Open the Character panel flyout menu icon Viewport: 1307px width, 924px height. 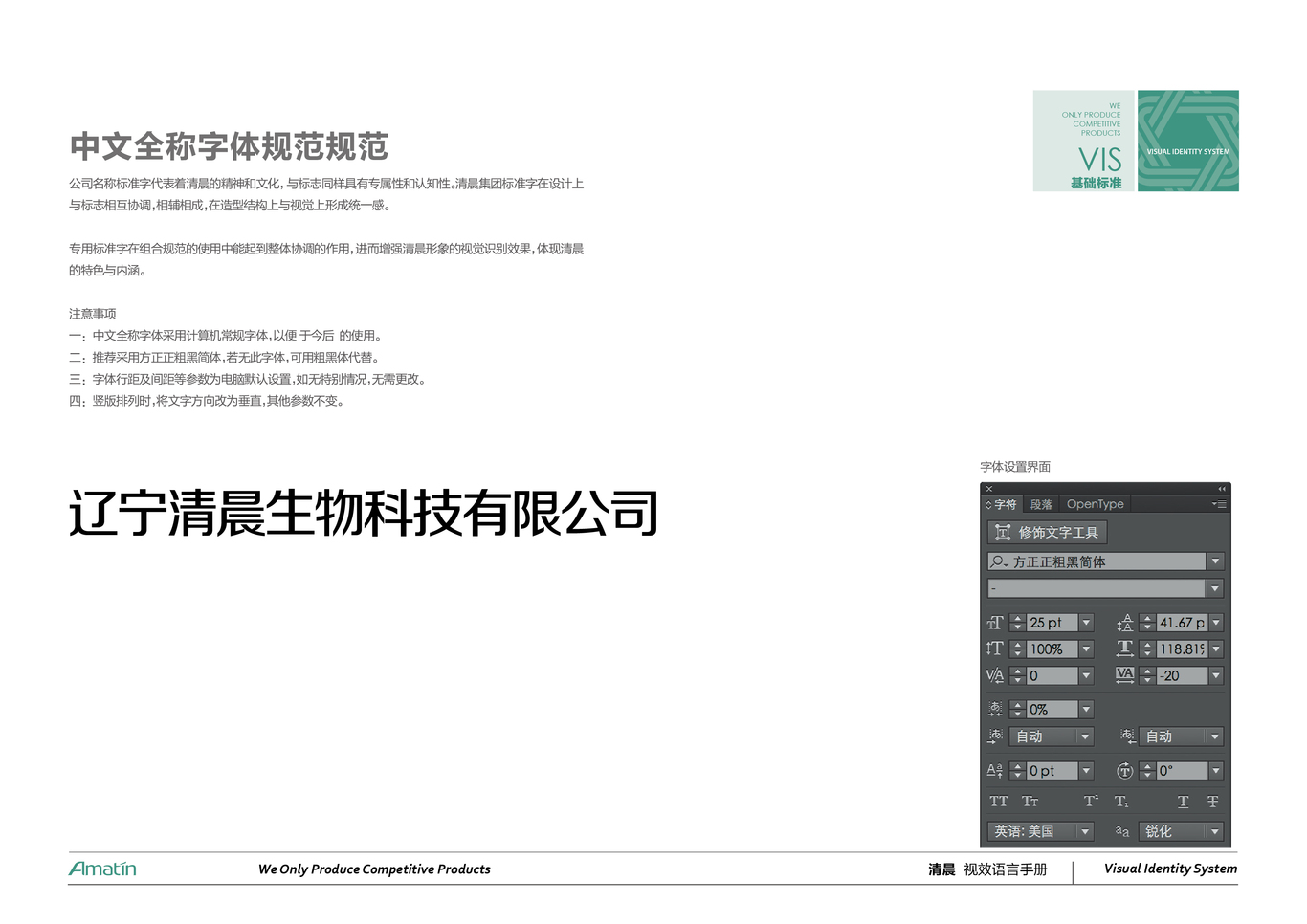pos(1219,504)
